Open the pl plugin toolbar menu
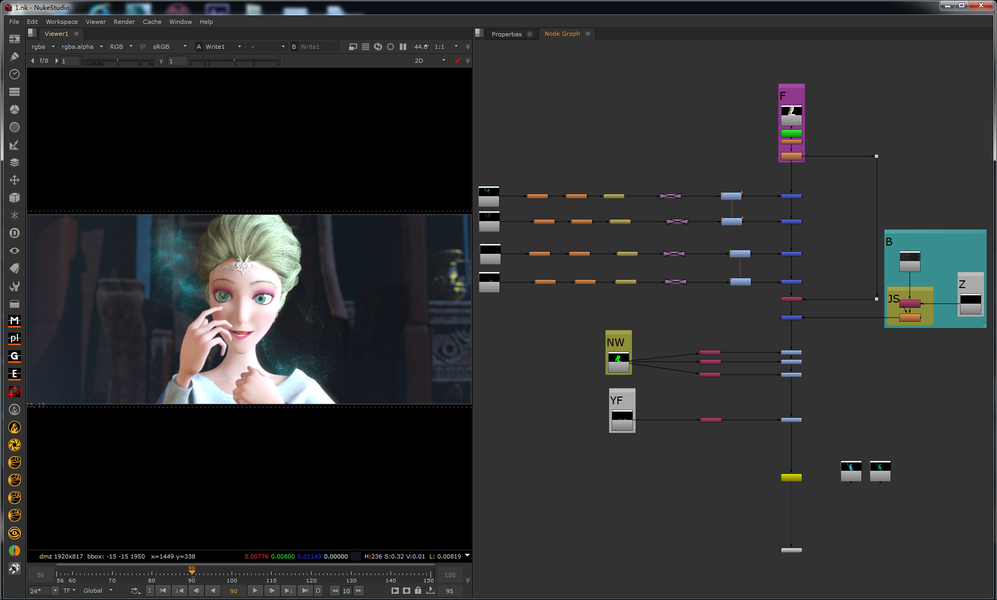 (x=14, y=339)
